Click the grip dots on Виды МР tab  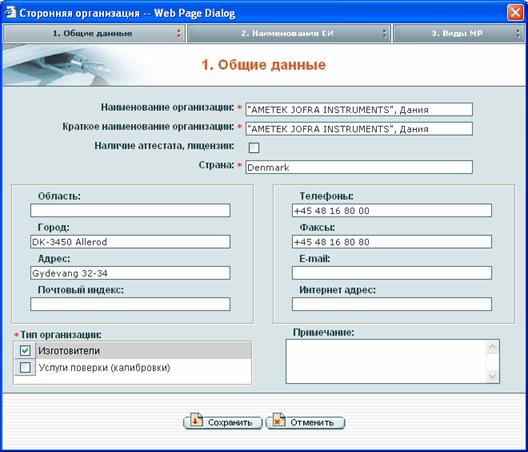click(x=518, y=33)
